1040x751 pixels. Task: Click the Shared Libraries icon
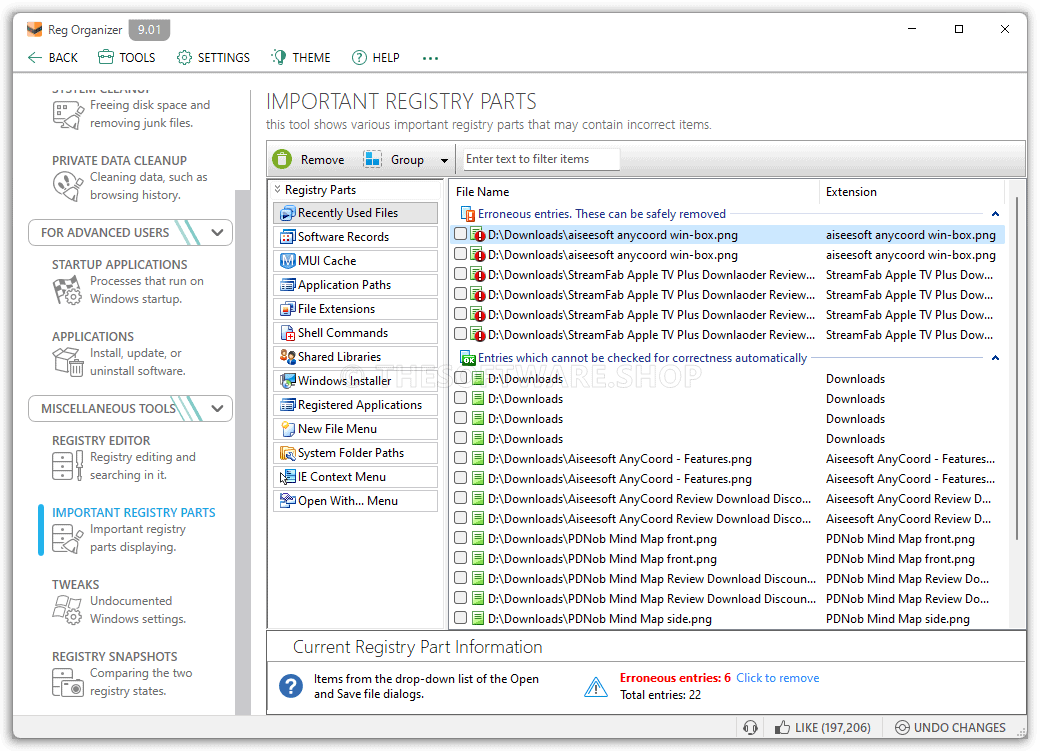(x=287, y=357)
